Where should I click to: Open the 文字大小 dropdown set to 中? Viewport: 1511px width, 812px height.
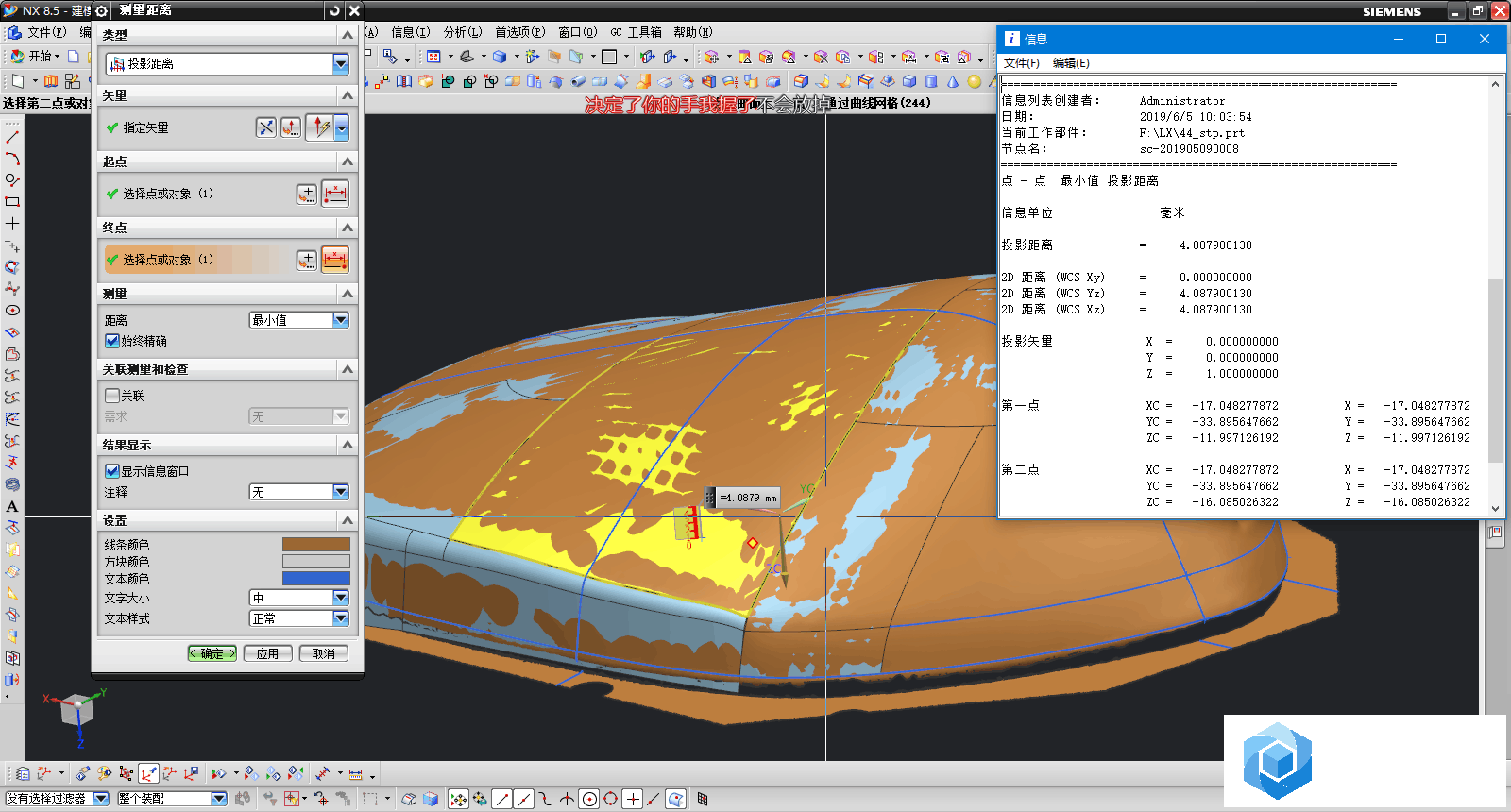(299, 598)
